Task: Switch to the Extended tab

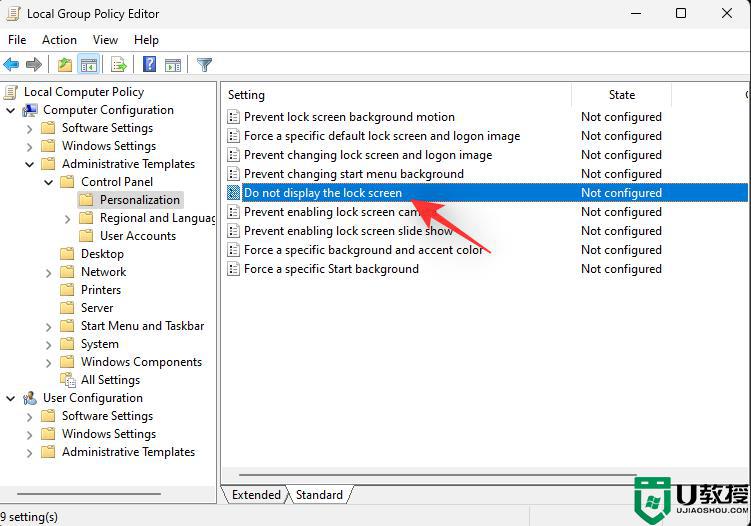Action: (256, 494)
